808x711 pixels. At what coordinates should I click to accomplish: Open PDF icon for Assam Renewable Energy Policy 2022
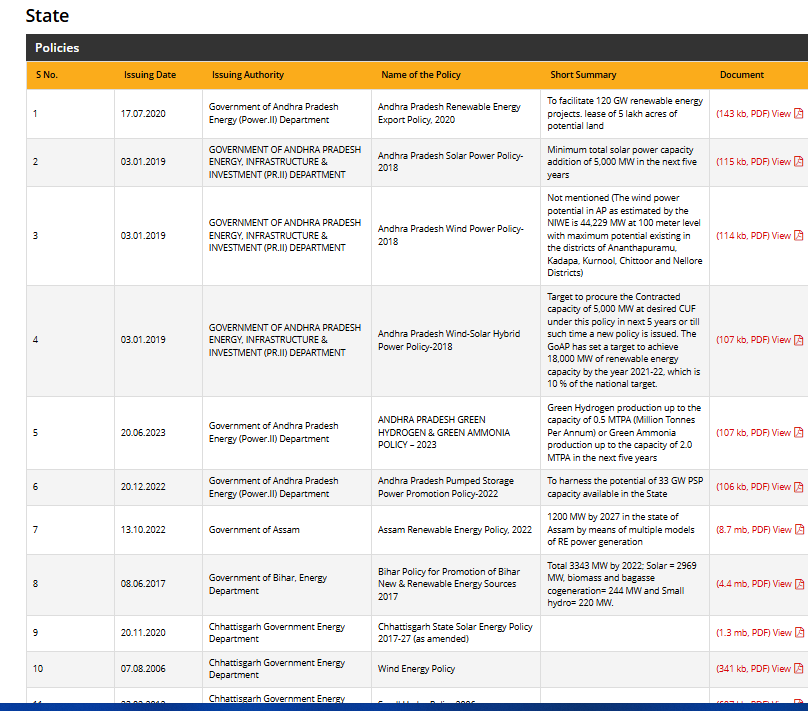798,530
